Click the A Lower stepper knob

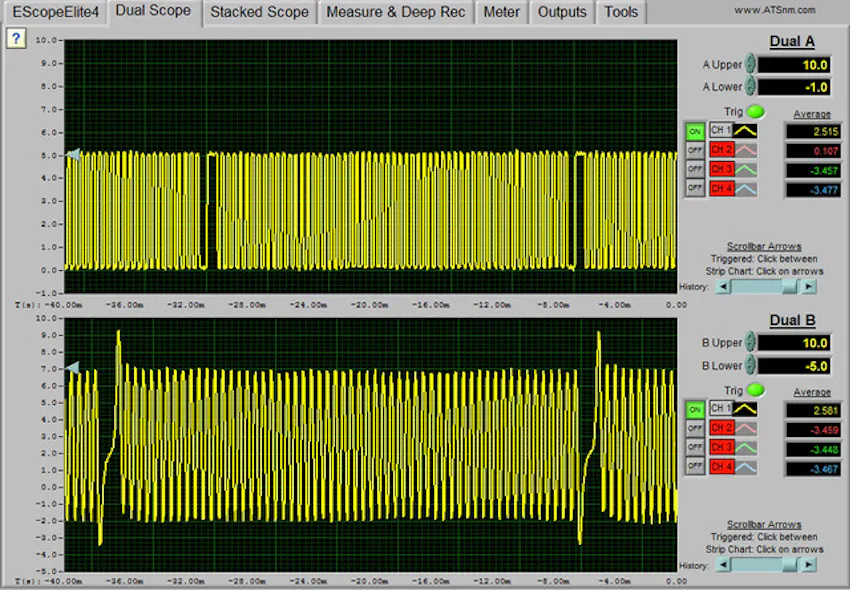pos(750,86)
